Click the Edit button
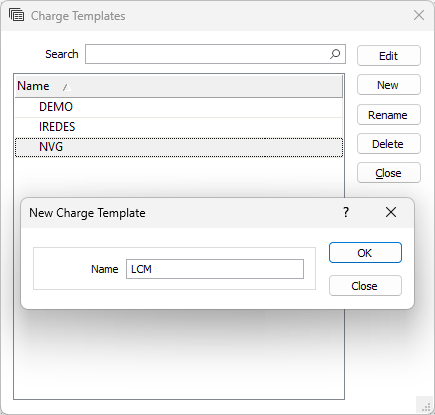Screen dimensions: 435x415 pyautogui.click(x=389, y=56)
